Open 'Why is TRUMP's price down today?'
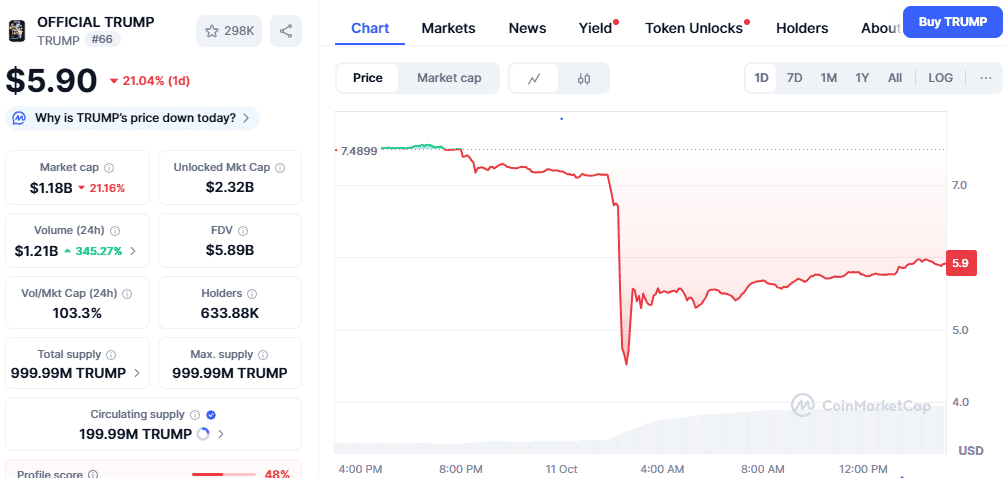 (x=135, y=118)
